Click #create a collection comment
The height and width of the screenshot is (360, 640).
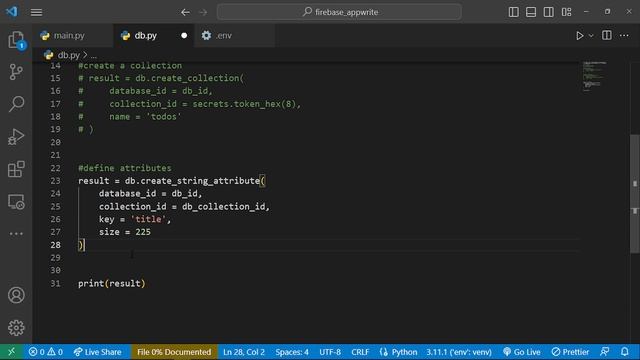point(130,66)
